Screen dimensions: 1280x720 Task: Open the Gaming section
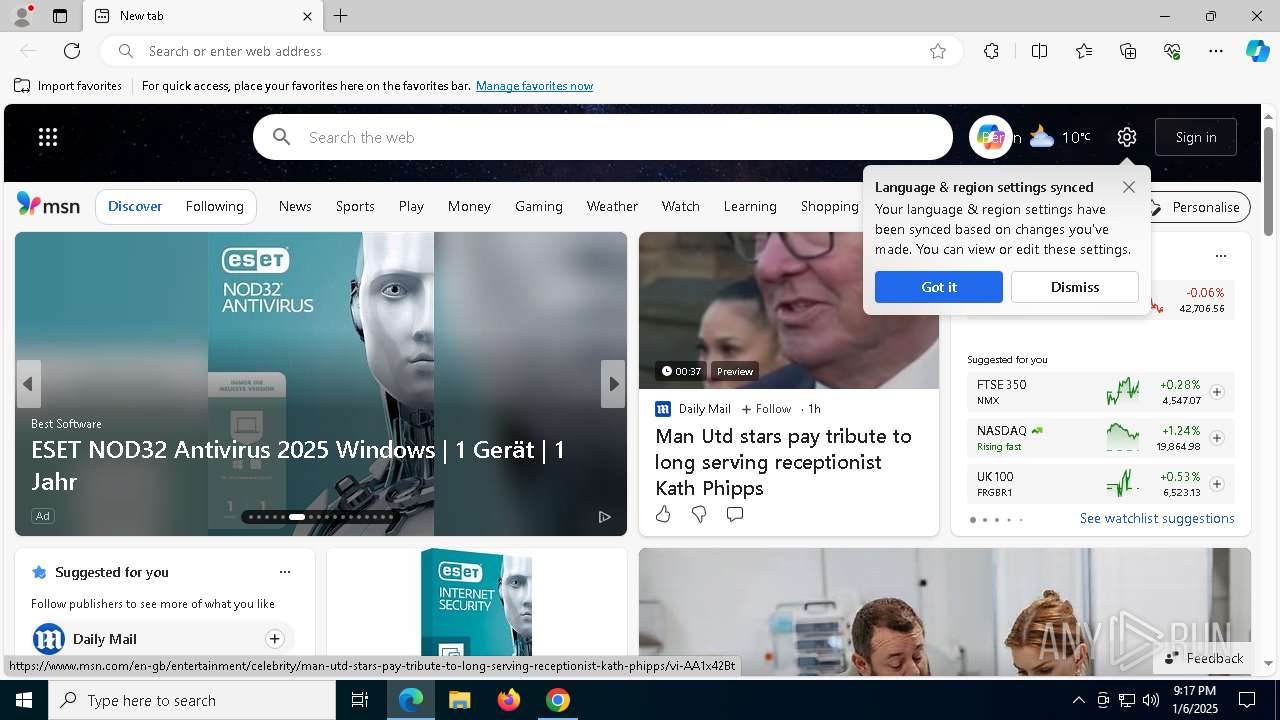539,206
